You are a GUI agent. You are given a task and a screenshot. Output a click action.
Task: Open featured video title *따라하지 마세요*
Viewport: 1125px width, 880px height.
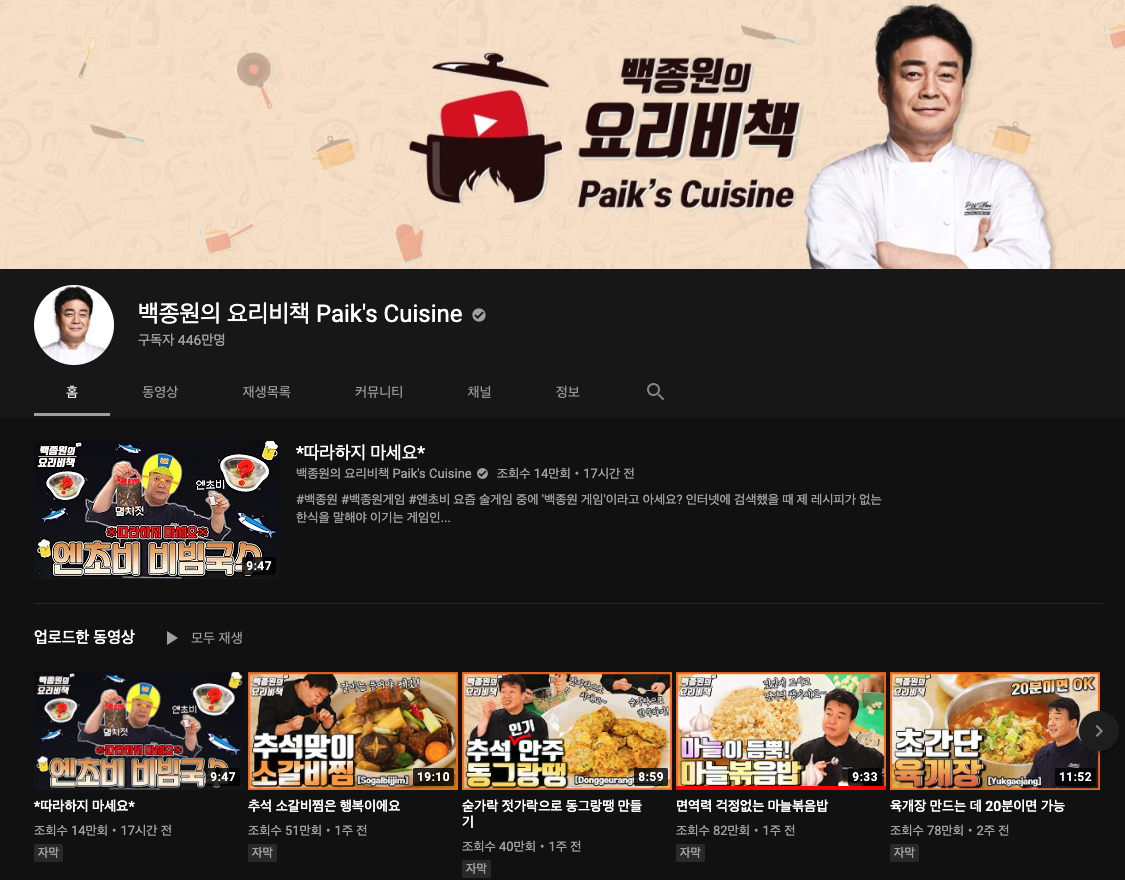click(361, 452)
